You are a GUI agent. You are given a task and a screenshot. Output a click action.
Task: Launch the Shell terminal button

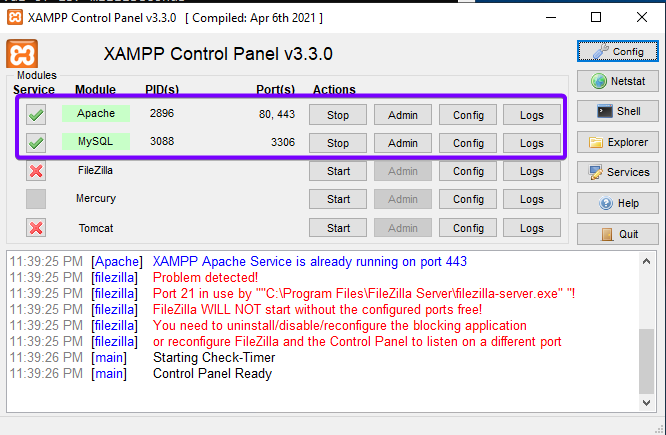[618, 111]
